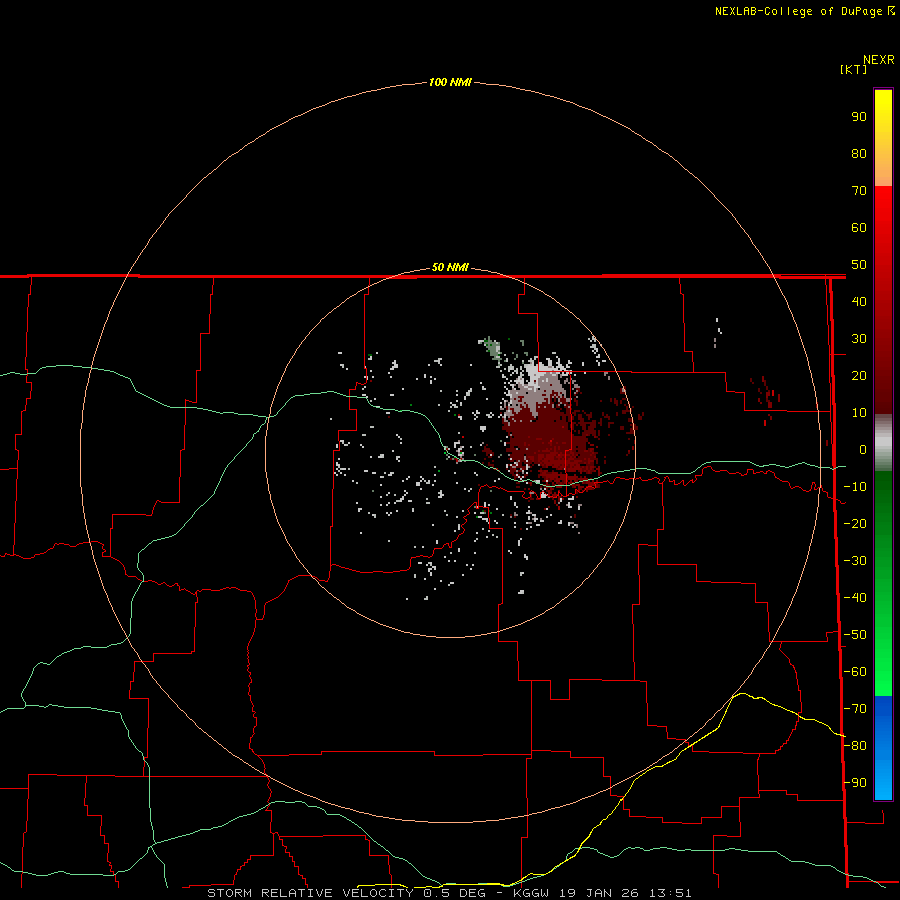900x900 pixels.
Task: Click the -40 value on velocity scale
Action: pos(855,598)
